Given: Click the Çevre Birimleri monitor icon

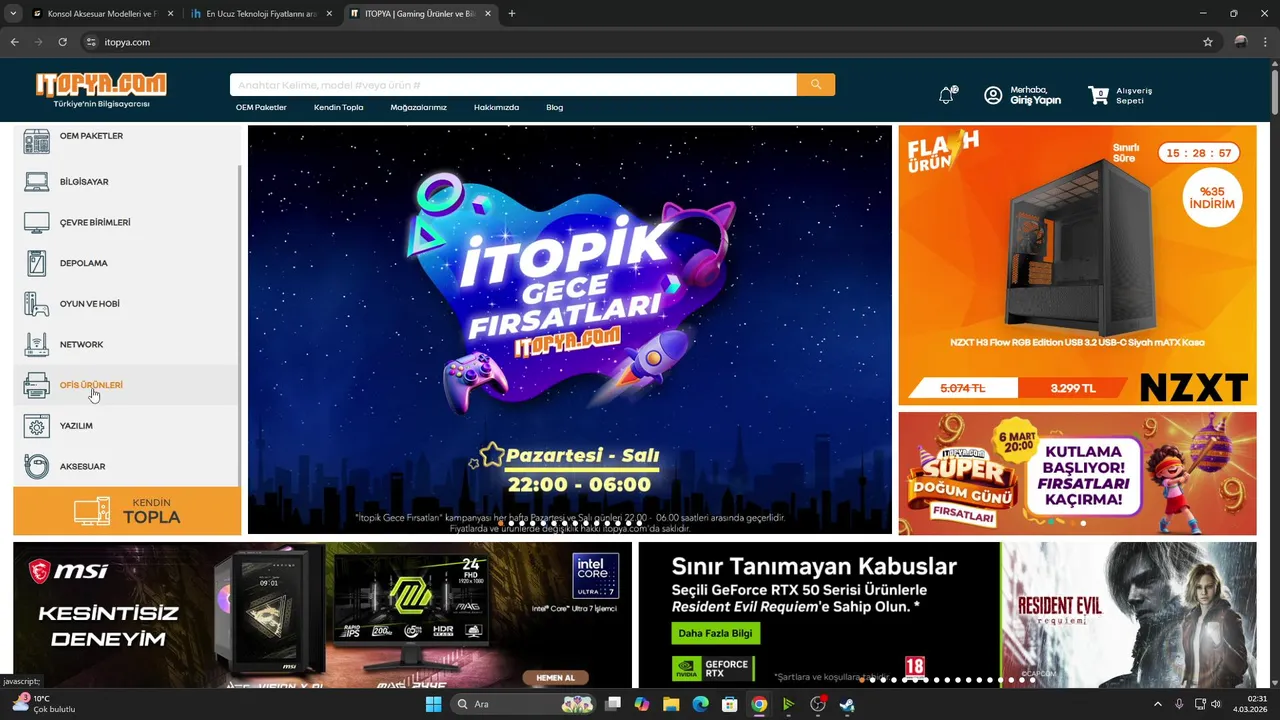Looking at the screenshot, I should point(37,222).
